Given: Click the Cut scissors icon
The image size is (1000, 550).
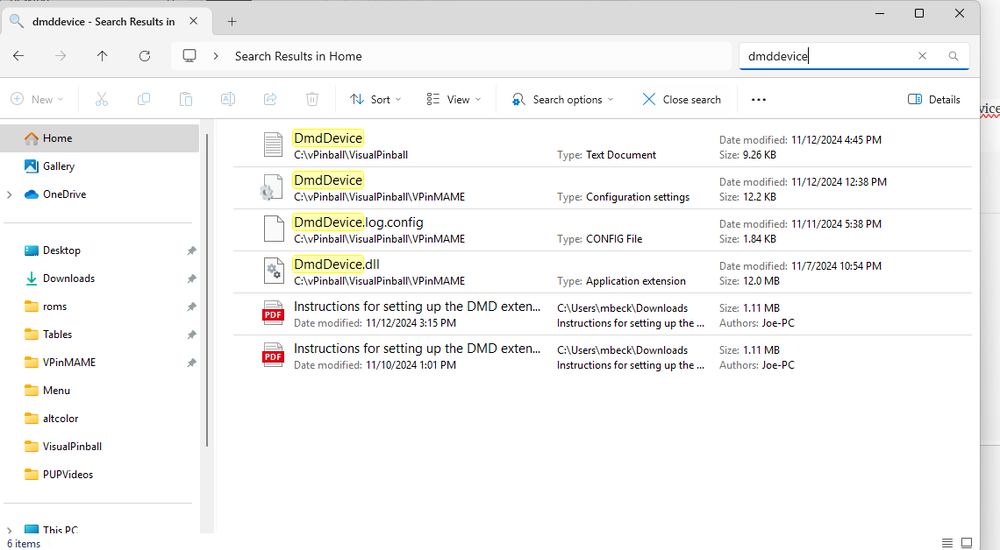Looking at the screenshot, I should point(101,99).
